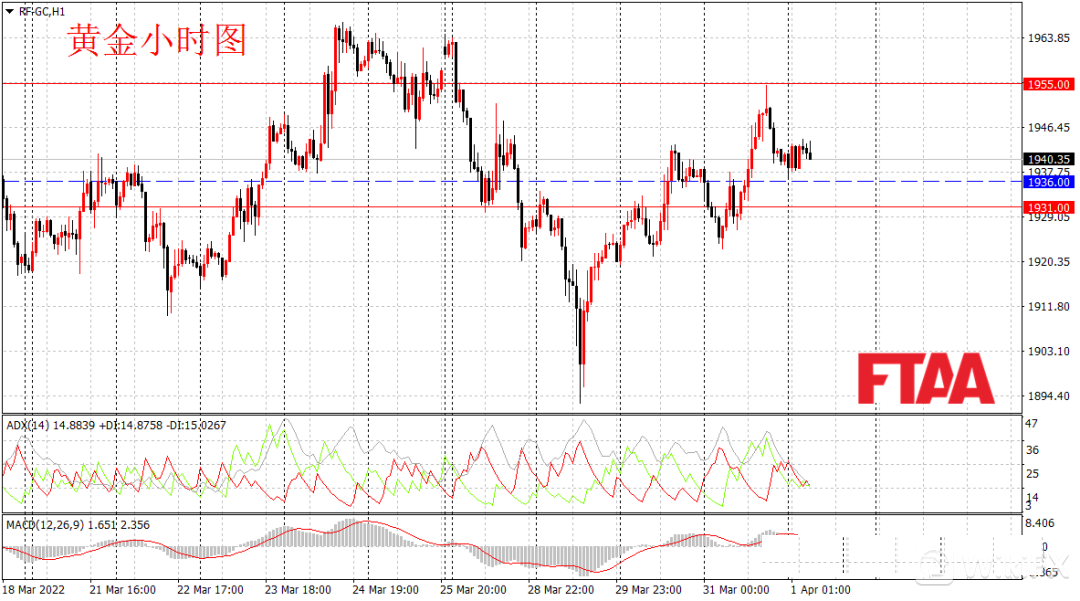Click the red 黄金小时图 chart title
The image size is (1080, 601).
pos(156,41)
